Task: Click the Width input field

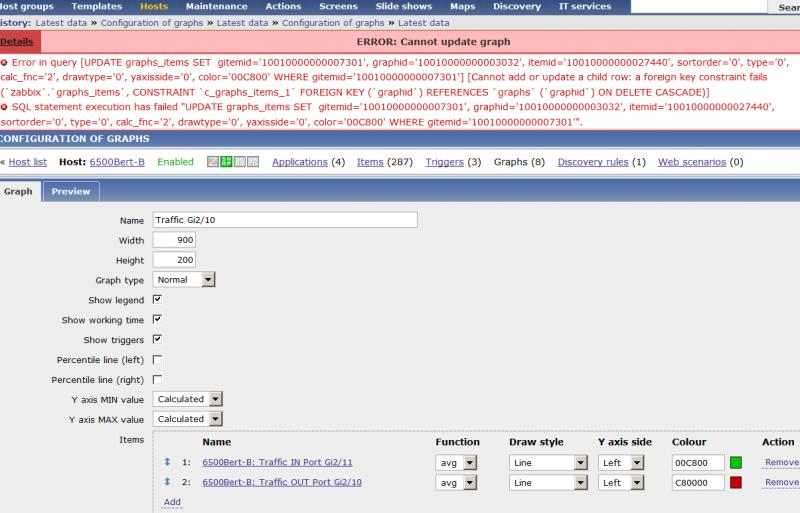Action: tap(174, 240)
